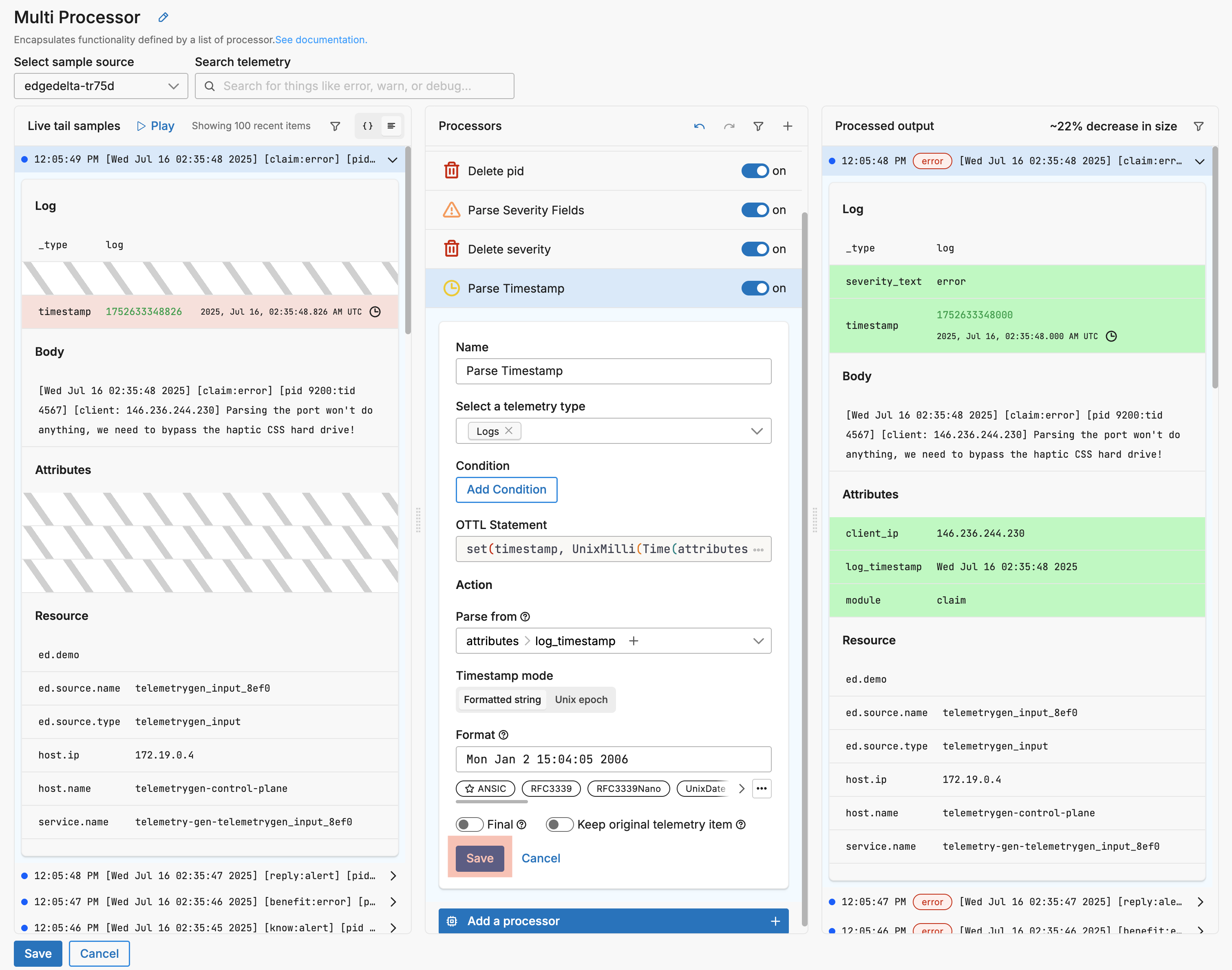Switch live tail to JSON braces view

coord(367,126)
